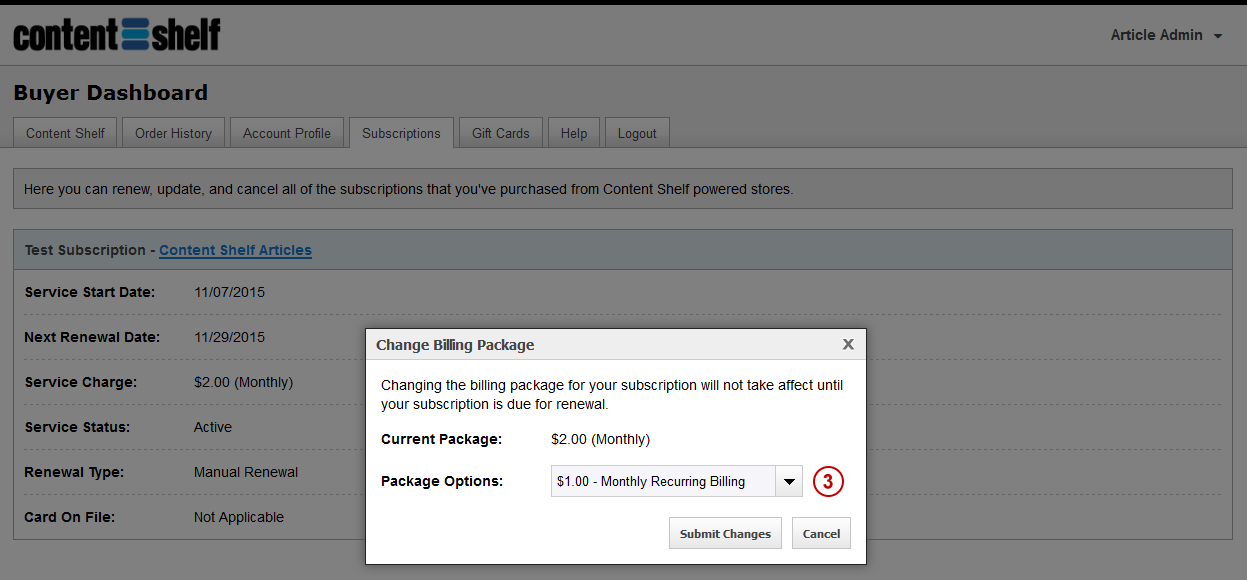Click the Manual Renewal value
Image resolution: width=1247 pixels, height=580 pixels.
pos(246,472)
